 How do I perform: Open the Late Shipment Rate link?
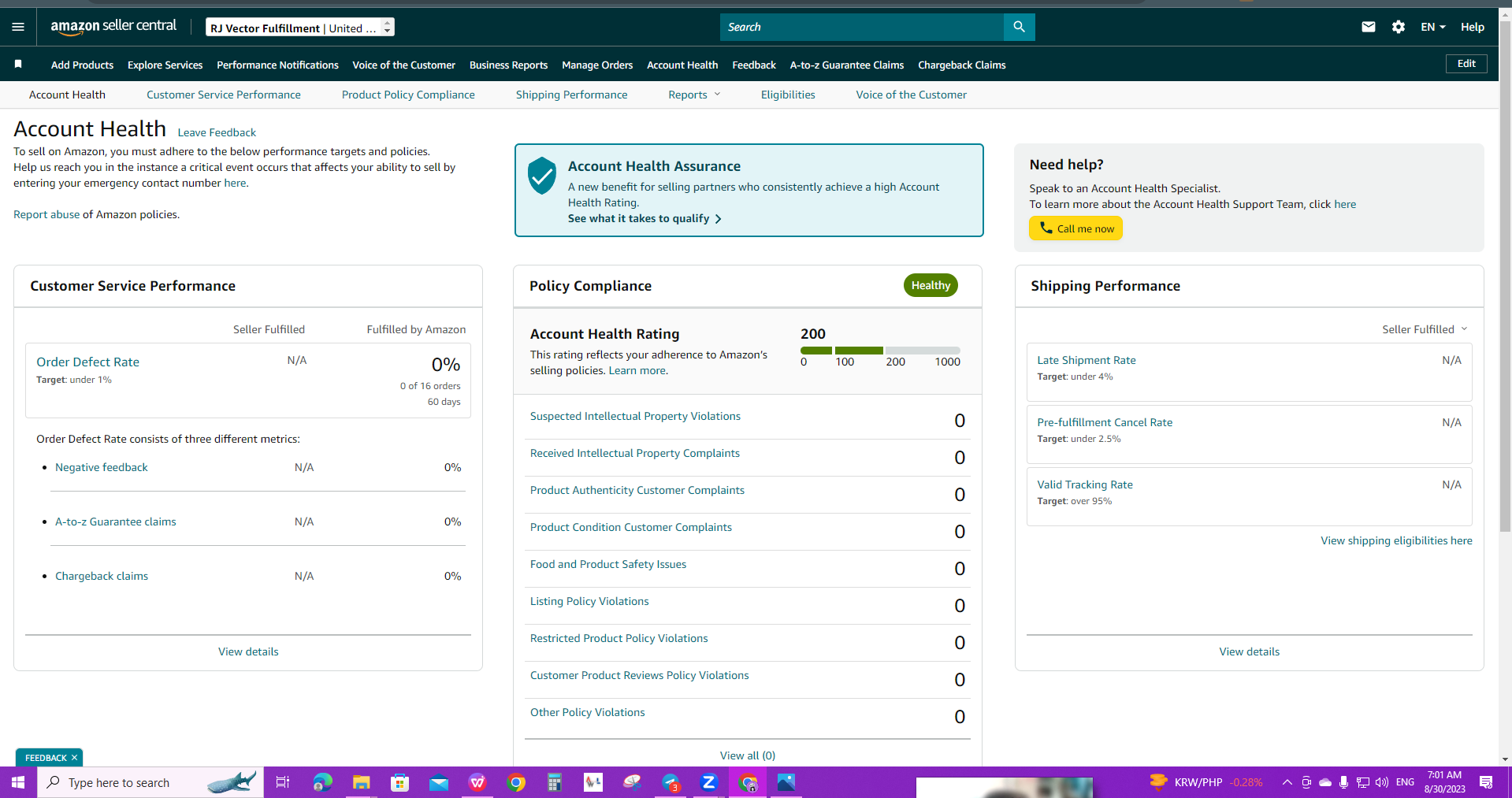pos(1087,360)
